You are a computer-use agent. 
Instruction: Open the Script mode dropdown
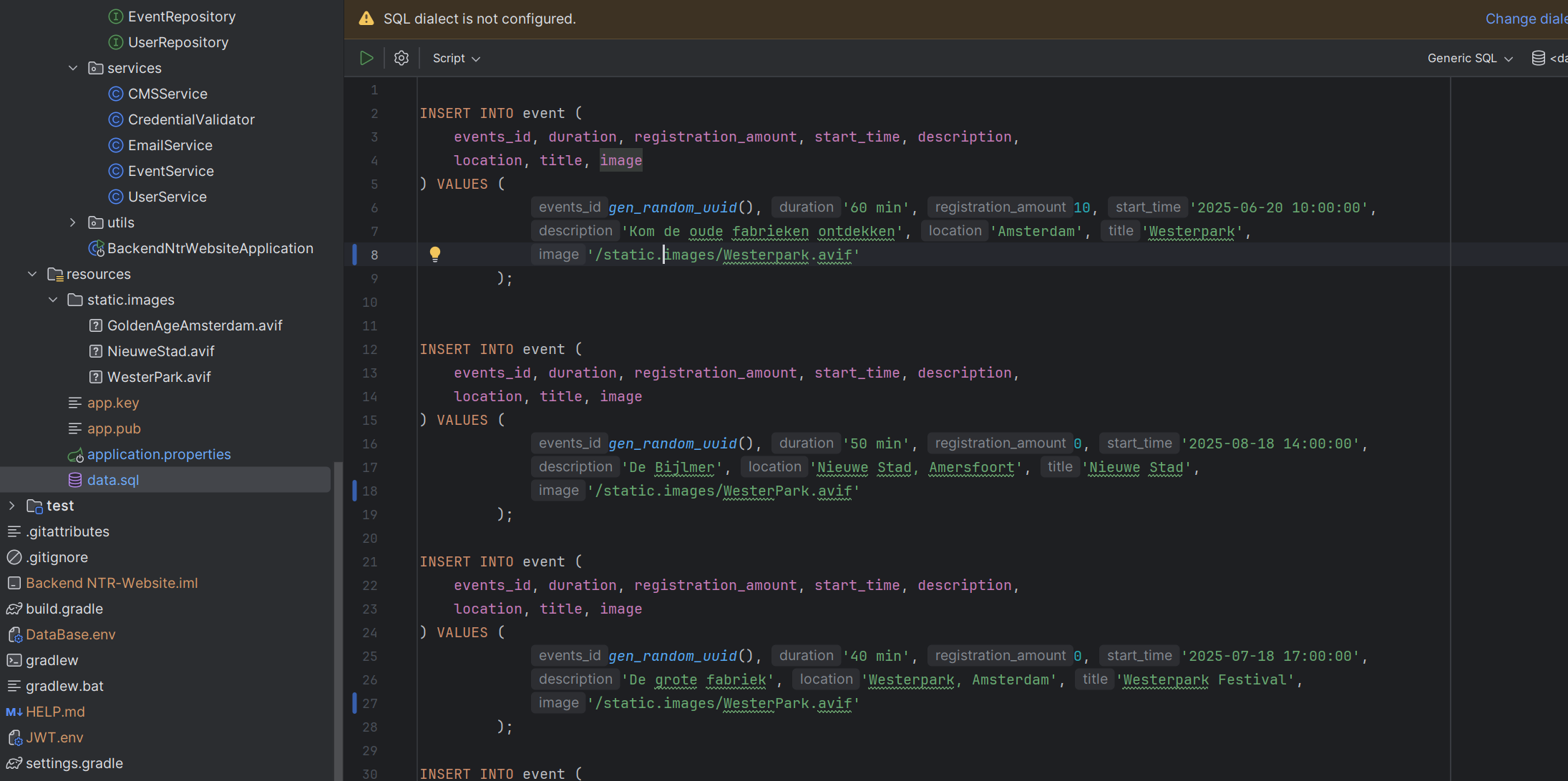coord(456,58)
